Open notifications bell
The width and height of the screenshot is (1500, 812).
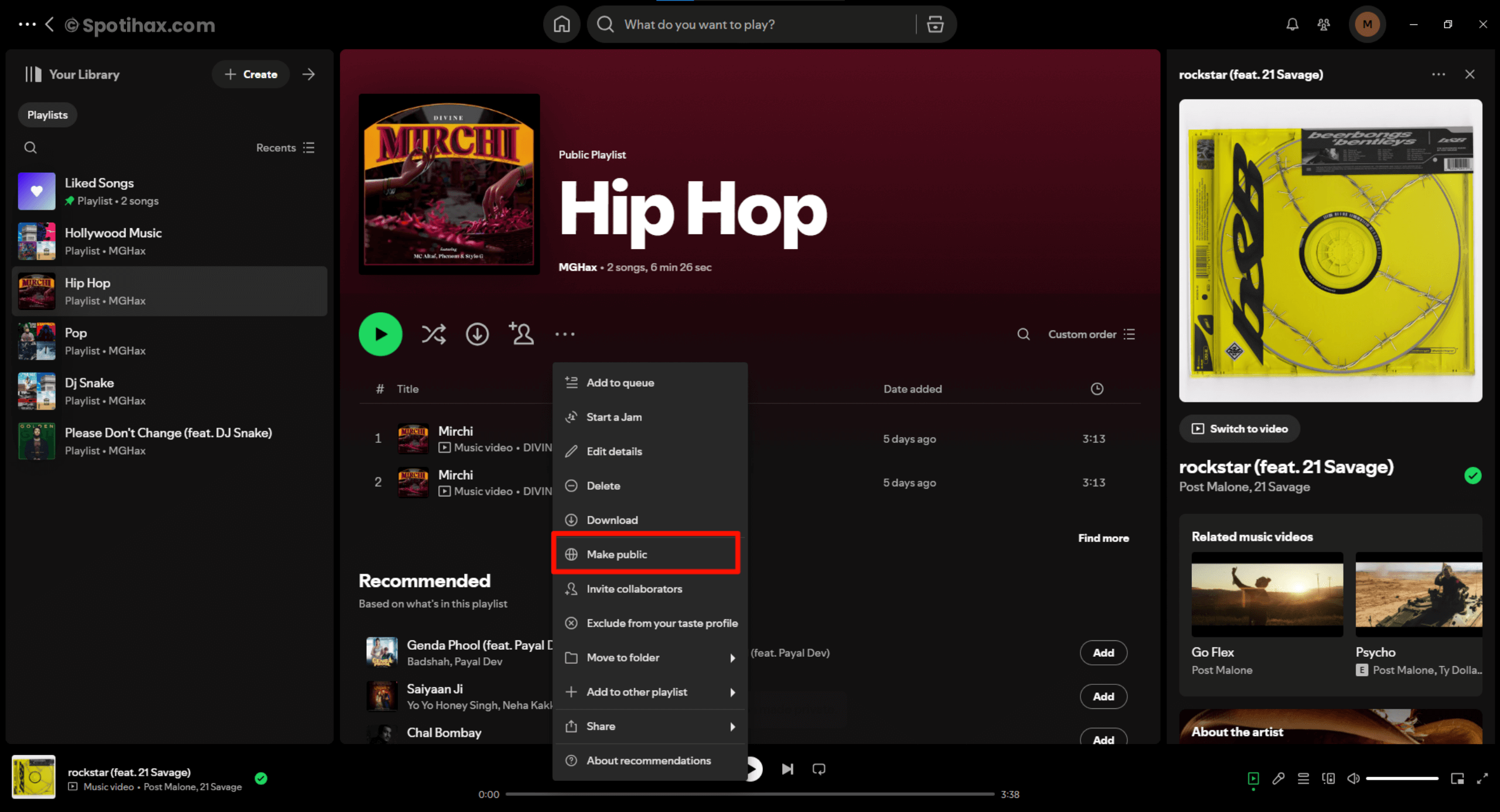[1292, 25]
